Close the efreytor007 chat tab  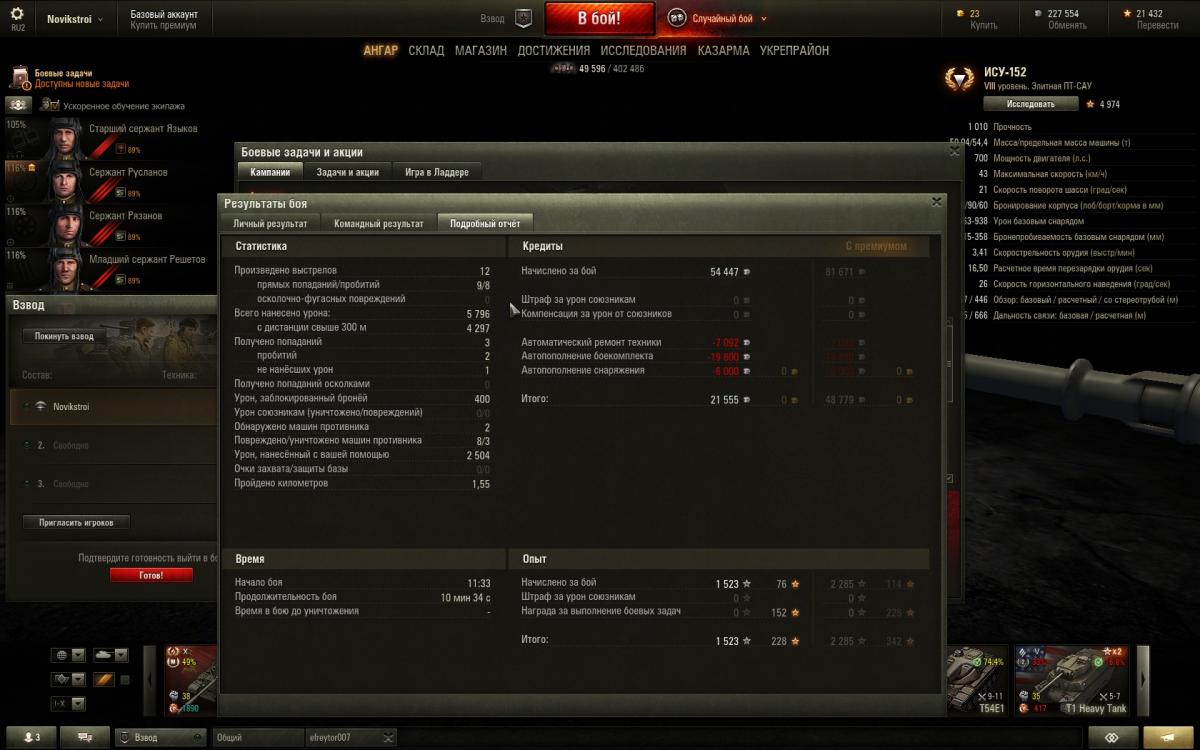[389, 738]
